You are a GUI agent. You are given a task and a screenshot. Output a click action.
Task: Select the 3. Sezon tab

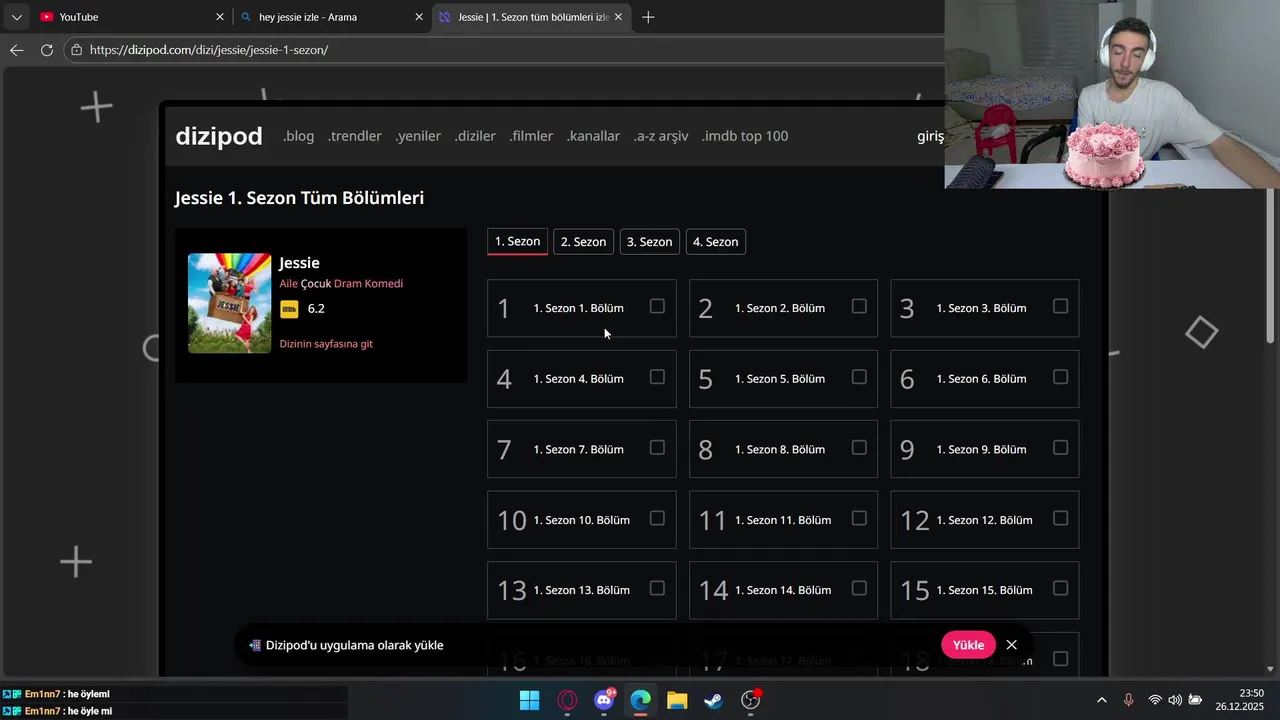pyautogui.click(x=649, y=242)
